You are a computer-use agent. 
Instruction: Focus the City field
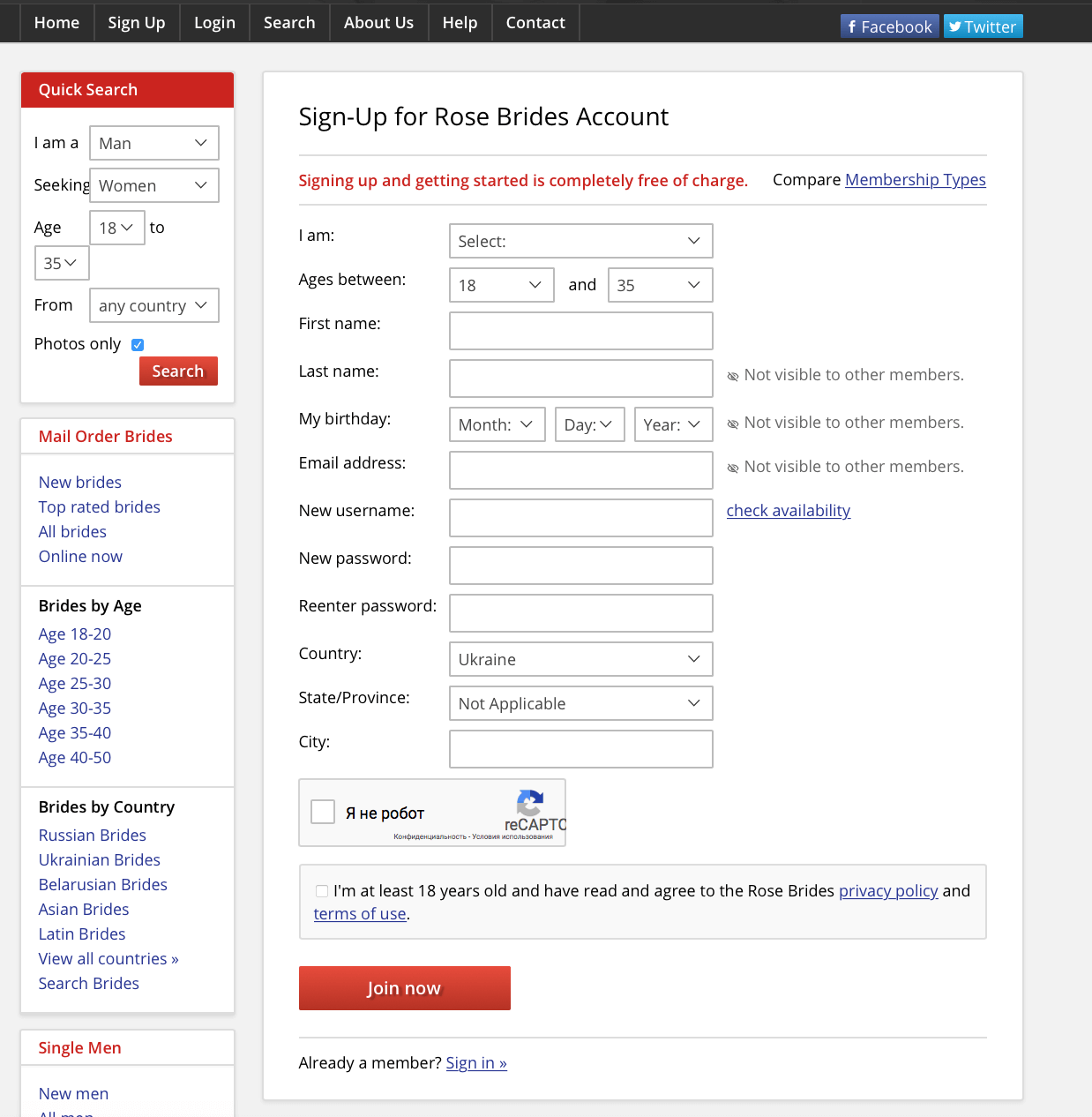click(x=581, y=749)
